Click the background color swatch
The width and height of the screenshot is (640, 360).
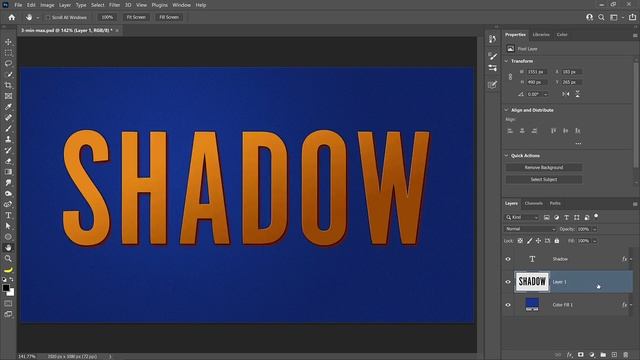coord(11,293)
